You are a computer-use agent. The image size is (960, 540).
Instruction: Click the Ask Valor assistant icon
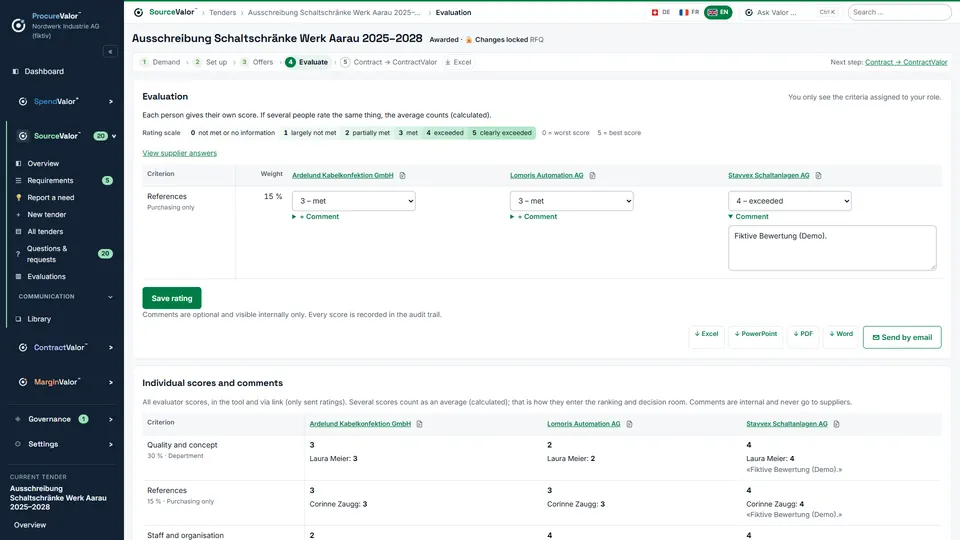tap(749, 12)
